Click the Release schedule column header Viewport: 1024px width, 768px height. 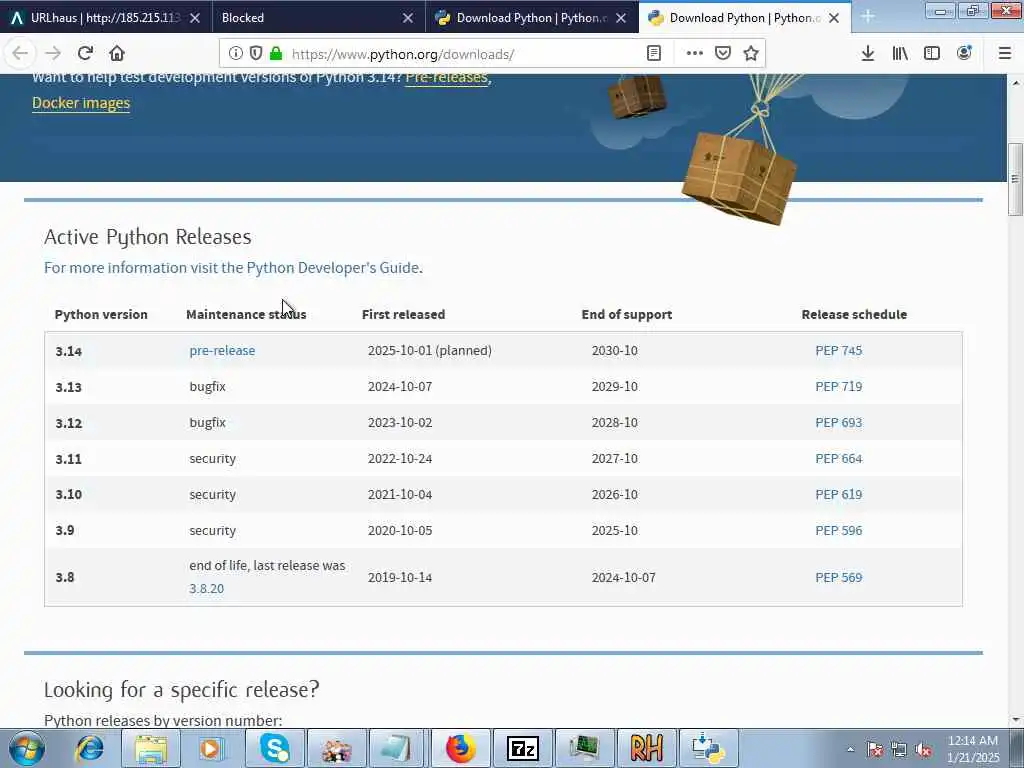click(x=854, y=314)
